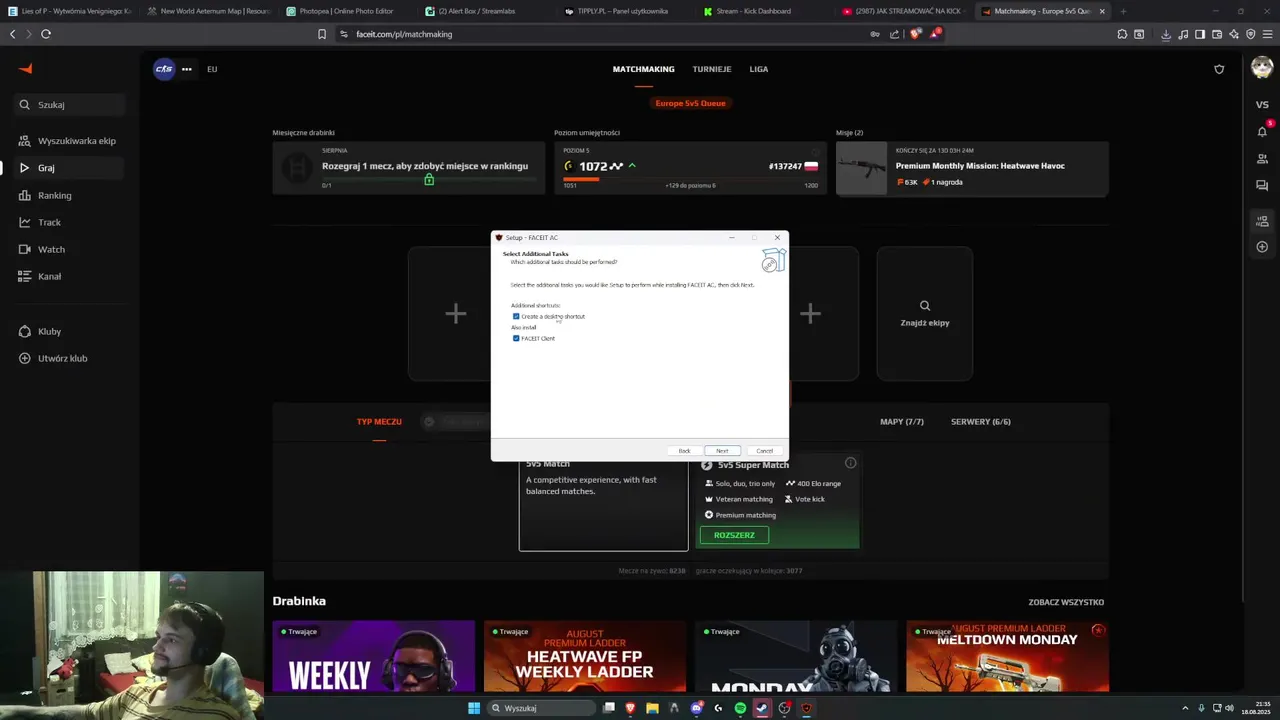Screen dimensions: 1280x720
Task: Open the SERWERY (6/6) tab
Action: [980, 422]
